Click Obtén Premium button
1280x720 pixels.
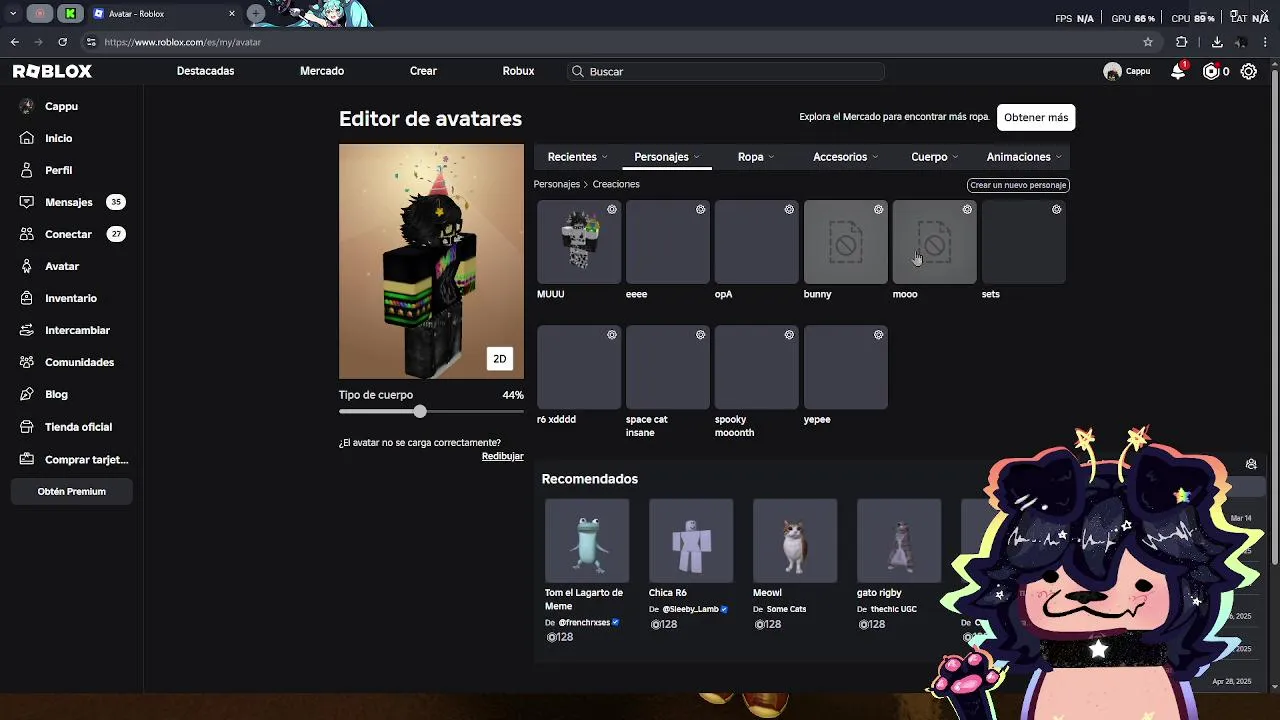71,492
